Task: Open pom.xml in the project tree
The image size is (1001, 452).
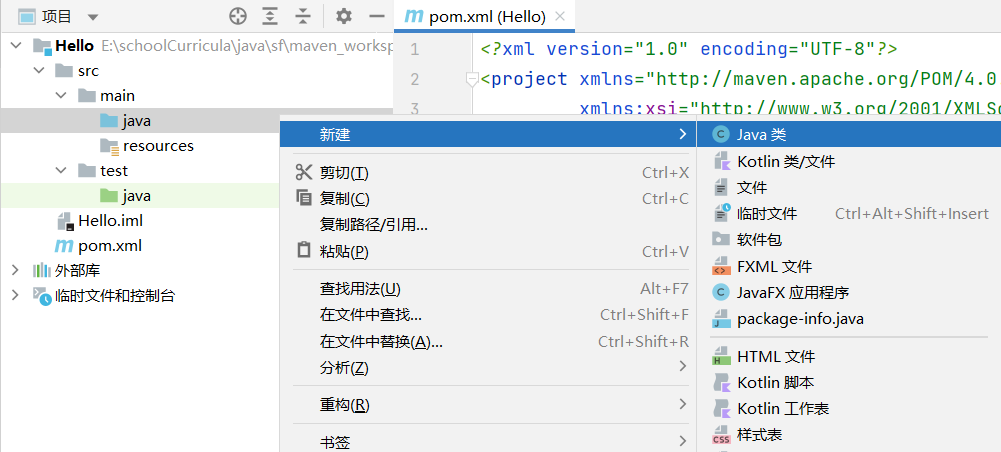Action: pos(110,246)
